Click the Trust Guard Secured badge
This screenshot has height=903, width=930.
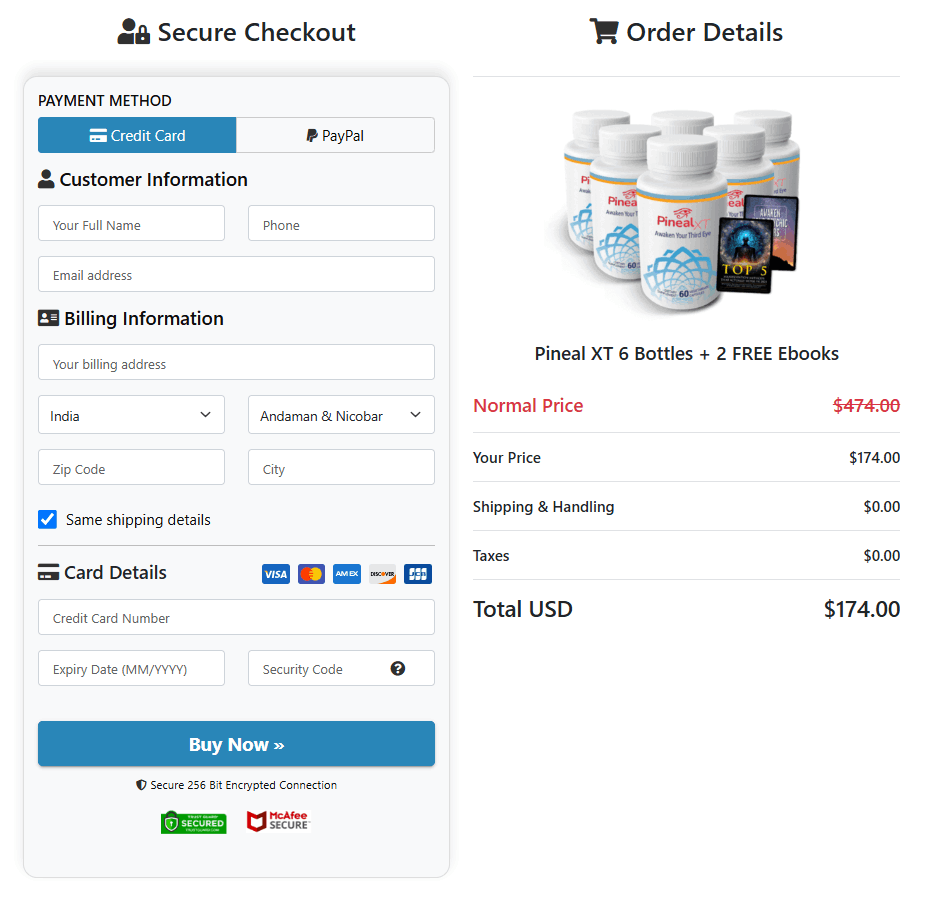(193, 822)
